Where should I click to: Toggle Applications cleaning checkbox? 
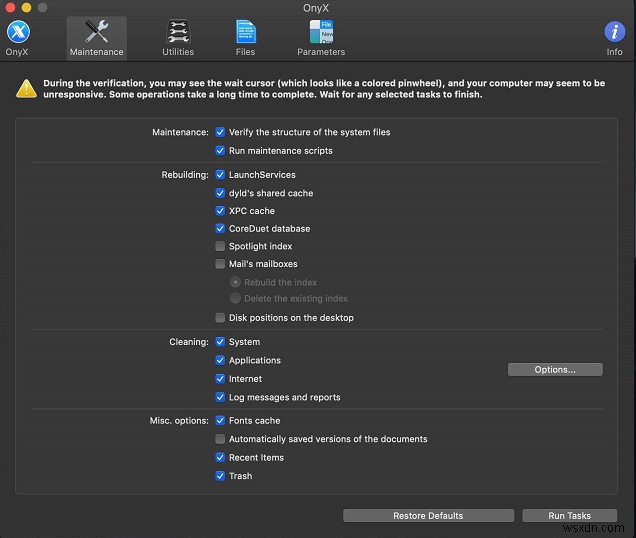[220, 360]
